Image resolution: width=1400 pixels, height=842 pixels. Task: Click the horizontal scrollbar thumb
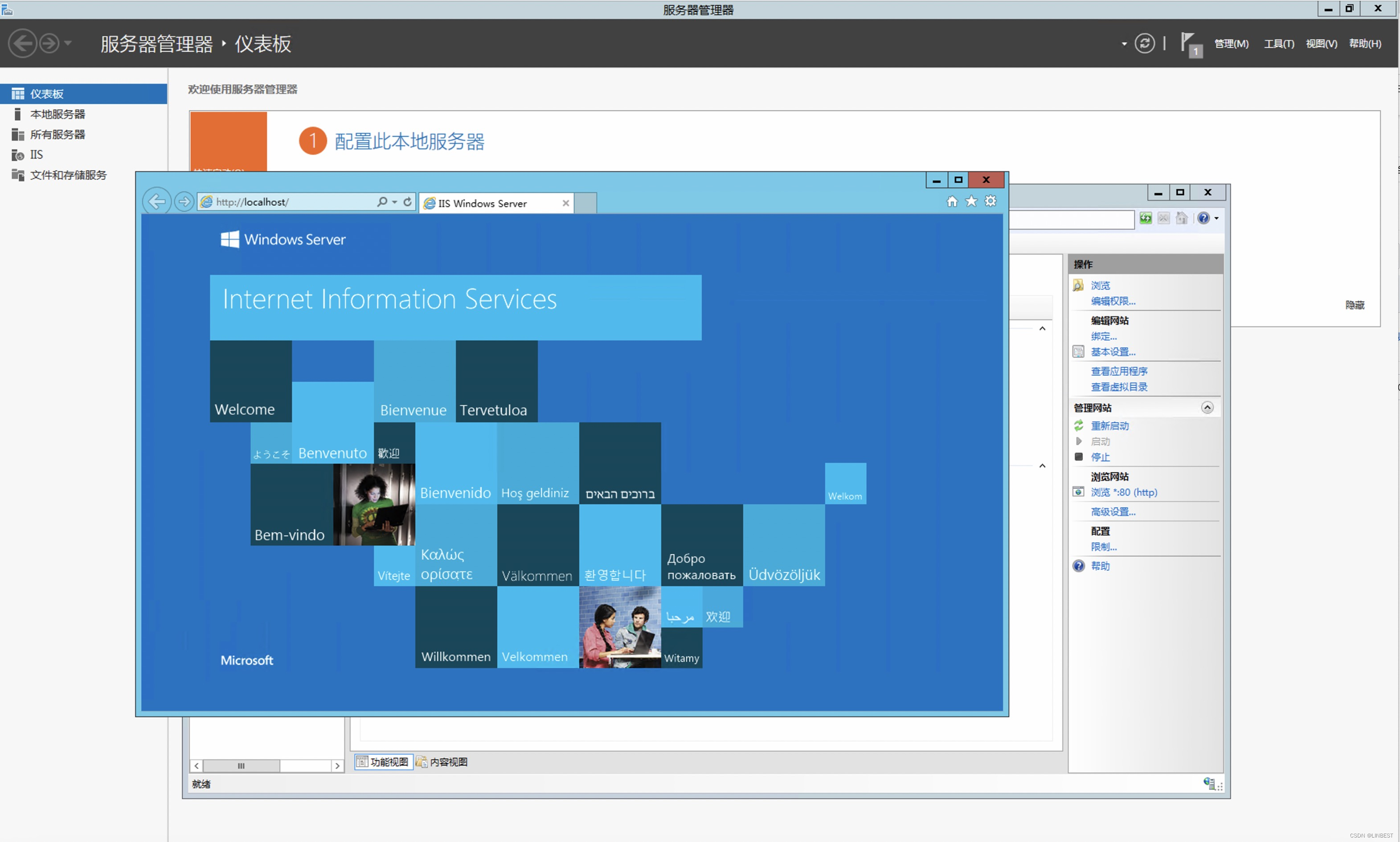pyautogui.click(x=241, y=766)
